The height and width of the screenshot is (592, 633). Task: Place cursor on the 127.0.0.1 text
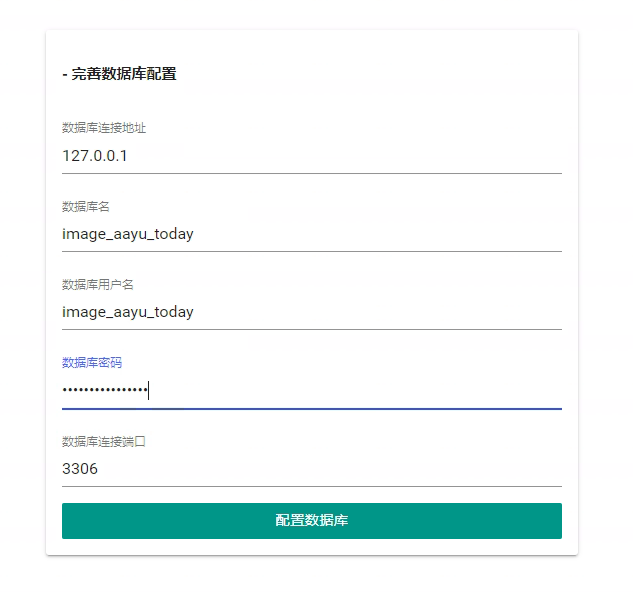[x=94, y=156]
